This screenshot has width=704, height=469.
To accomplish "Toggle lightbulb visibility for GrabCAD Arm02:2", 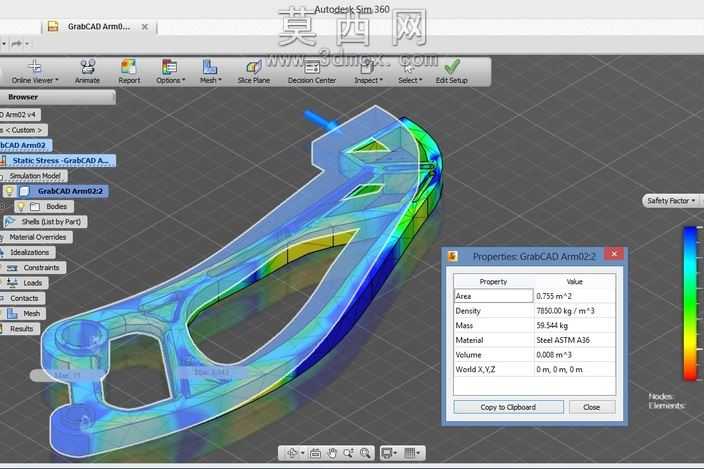I will (x=9, y=191).
